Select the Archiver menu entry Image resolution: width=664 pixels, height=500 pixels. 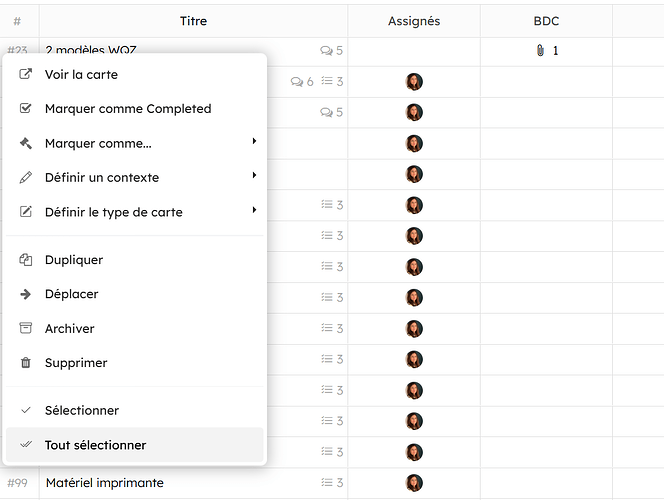tap(70, 328)
